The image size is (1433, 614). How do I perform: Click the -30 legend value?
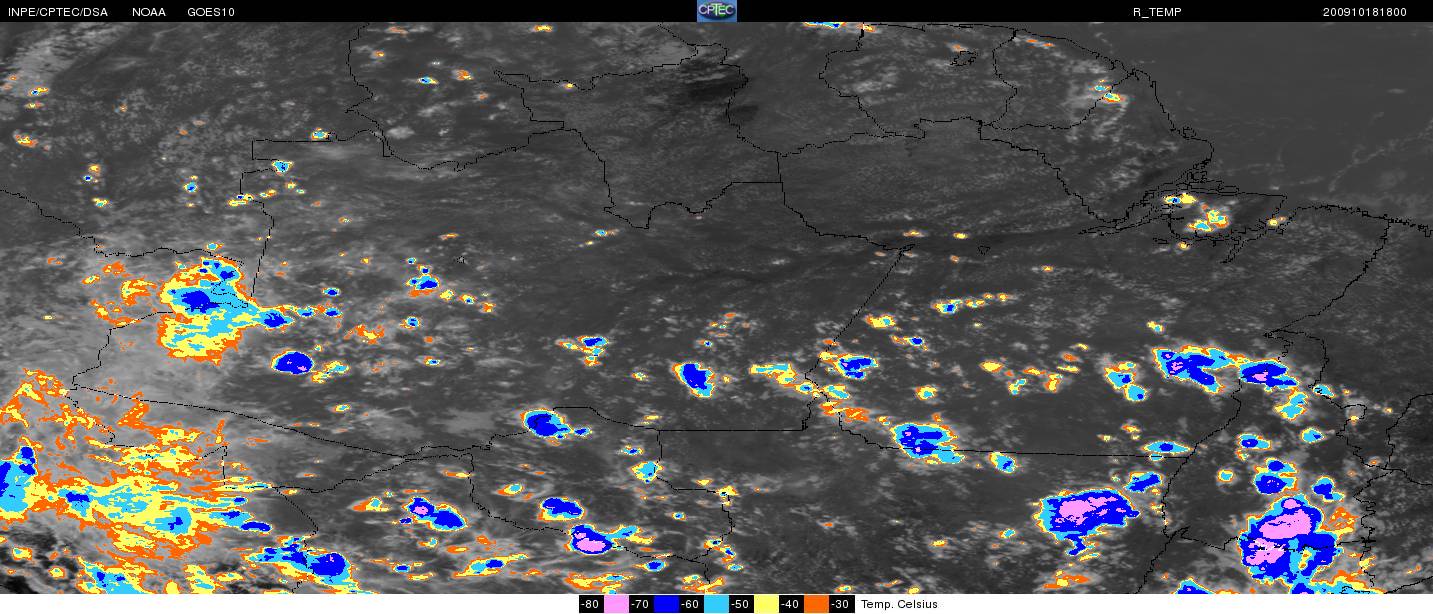(x=841, y=604)
